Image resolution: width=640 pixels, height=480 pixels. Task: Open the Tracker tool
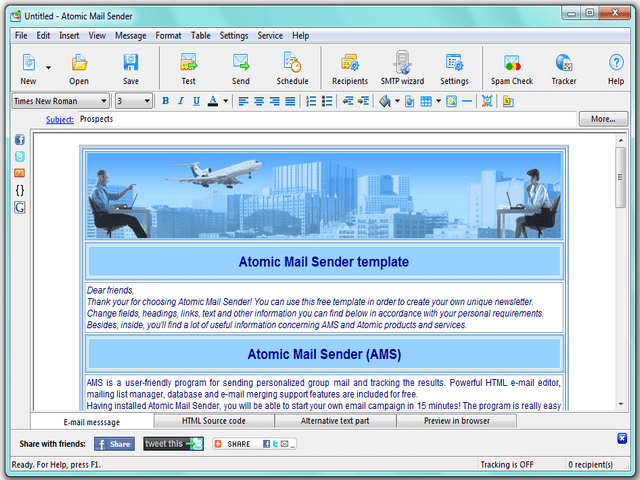click(563, 68)
